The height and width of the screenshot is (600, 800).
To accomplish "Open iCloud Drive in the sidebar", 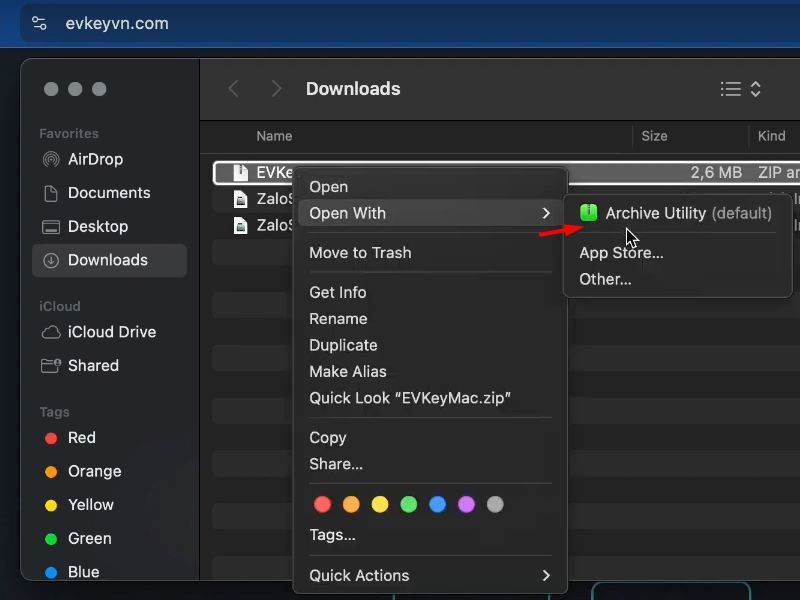I will click(x=109, y=332).
